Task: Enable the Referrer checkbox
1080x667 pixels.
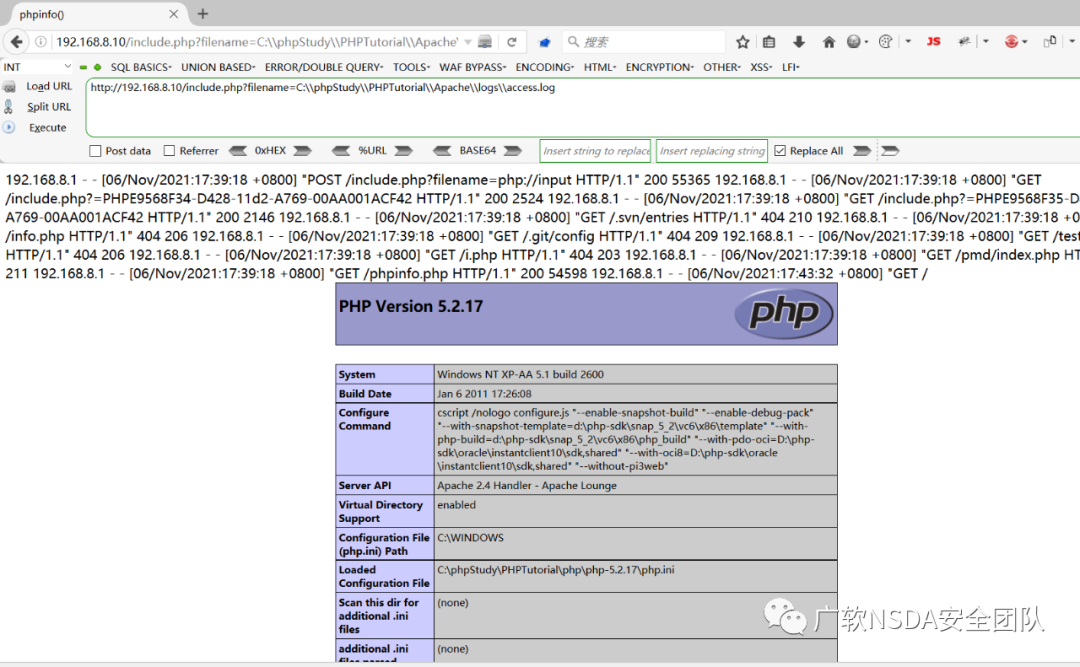Action: point(169,151)
